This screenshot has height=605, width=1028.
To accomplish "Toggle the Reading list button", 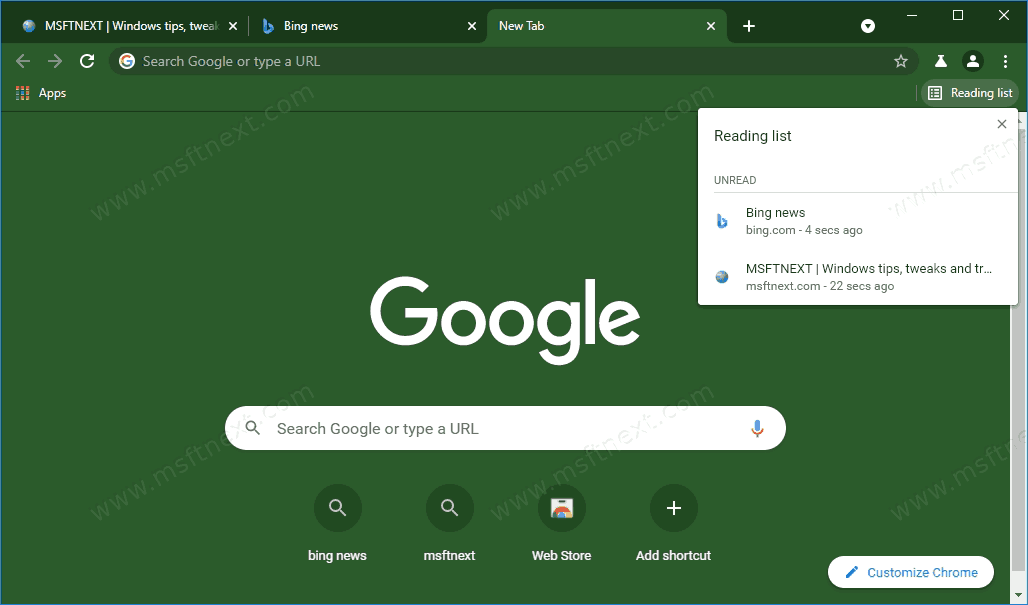I will (x=972, y=93).
